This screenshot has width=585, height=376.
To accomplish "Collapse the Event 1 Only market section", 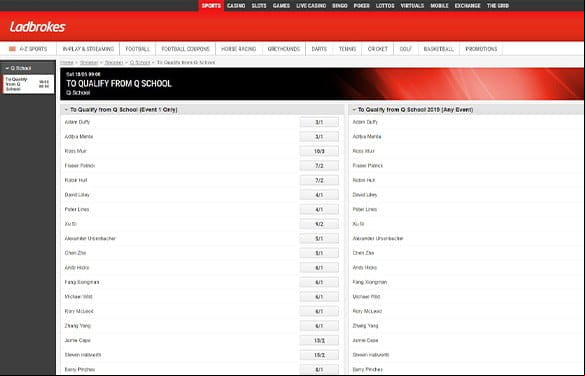I will click(x=66, y=110).
